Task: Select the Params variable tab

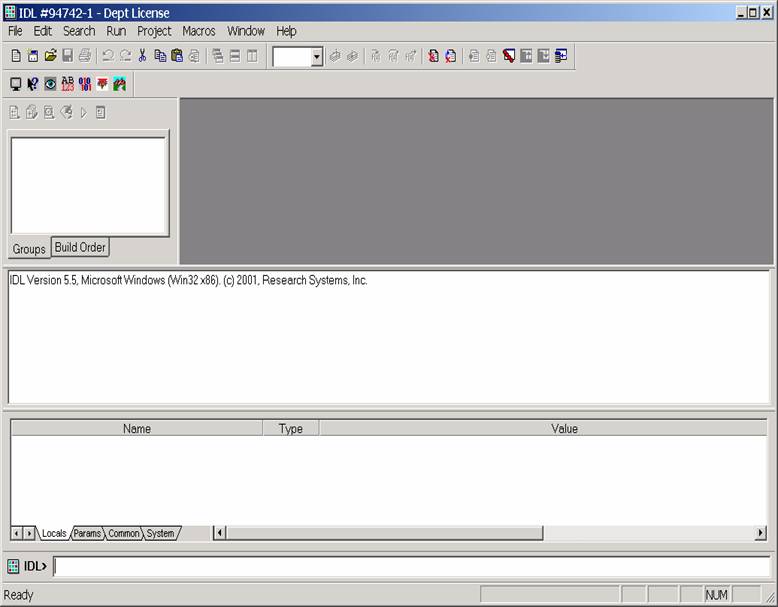Action: pos(87,533)
